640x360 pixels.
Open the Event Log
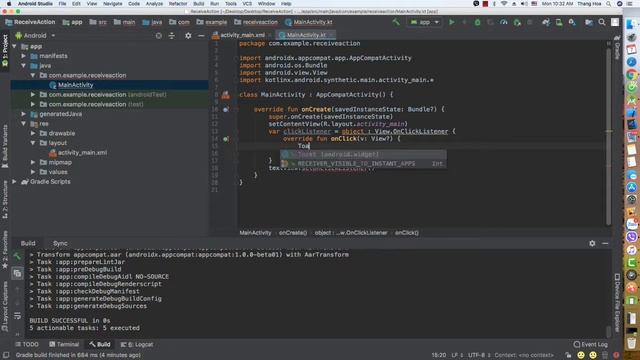[x=591, y=344]
